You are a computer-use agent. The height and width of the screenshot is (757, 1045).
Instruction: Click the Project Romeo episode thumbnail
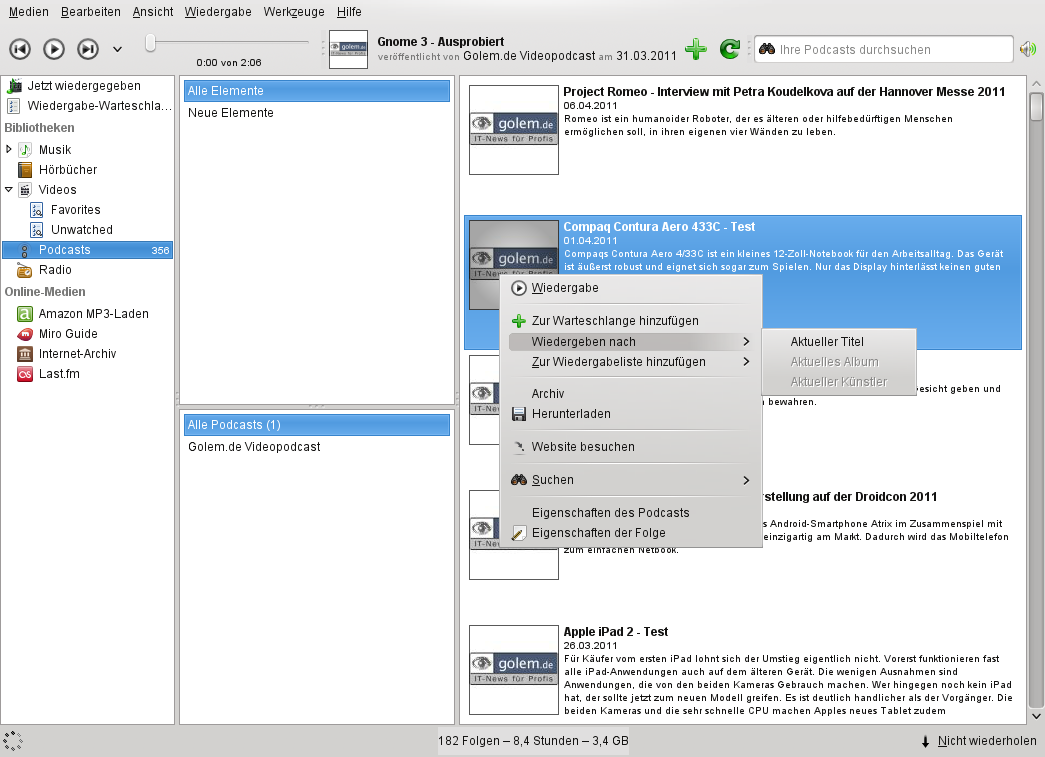(x=514, y=130)
